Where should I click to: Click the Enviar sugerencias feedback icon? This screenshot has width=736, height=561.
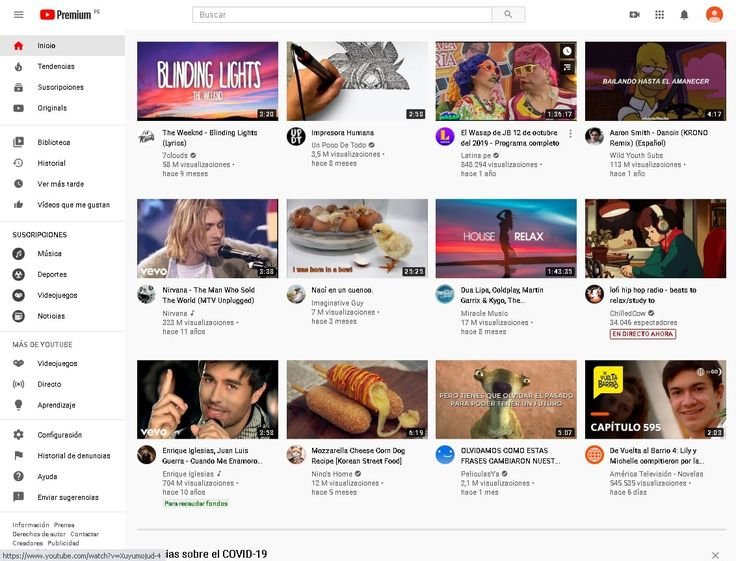pos(18,497)
